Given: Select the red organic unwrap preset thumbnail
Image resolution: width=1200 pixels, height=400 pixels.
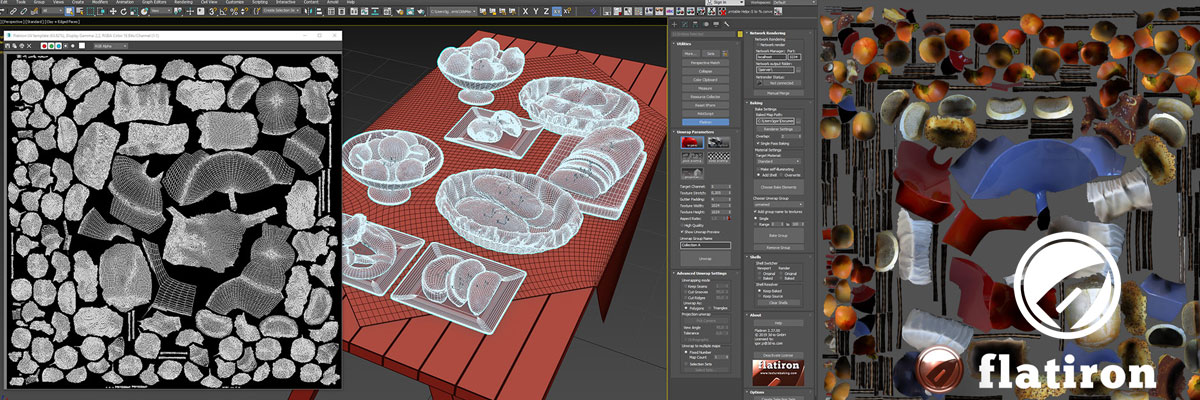Looking at the screenshot, I should tap(691, 143).
